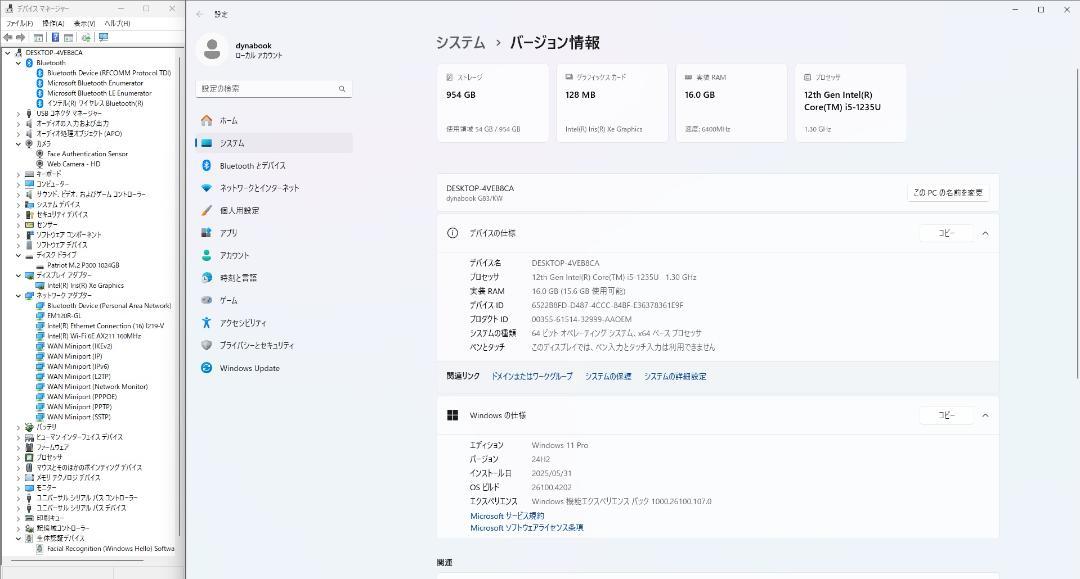The height and width of the screenshot is (579, 1080).
Task: Click アクセシビリティ figure icon
Action: pyautogui.click(x=207, y=322)
